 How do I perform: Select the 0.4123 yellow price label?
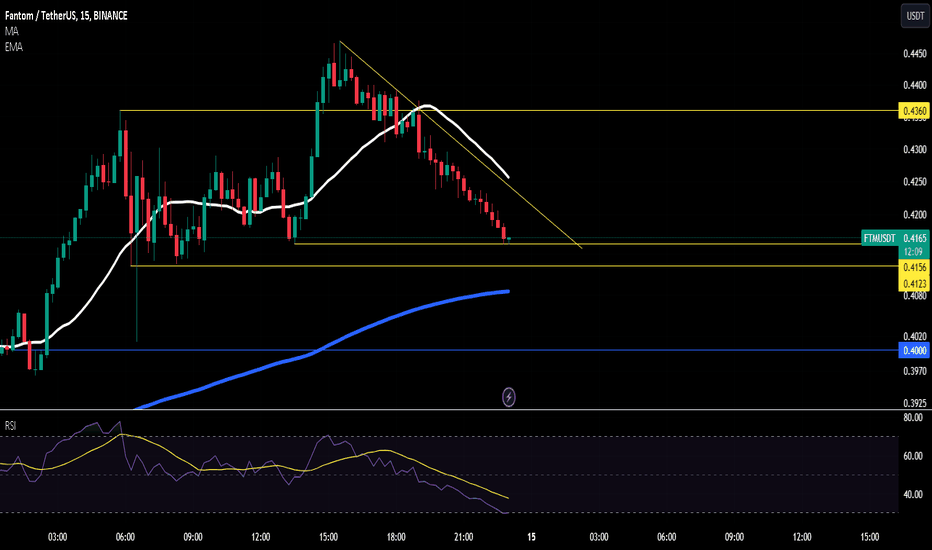(914, 283)
